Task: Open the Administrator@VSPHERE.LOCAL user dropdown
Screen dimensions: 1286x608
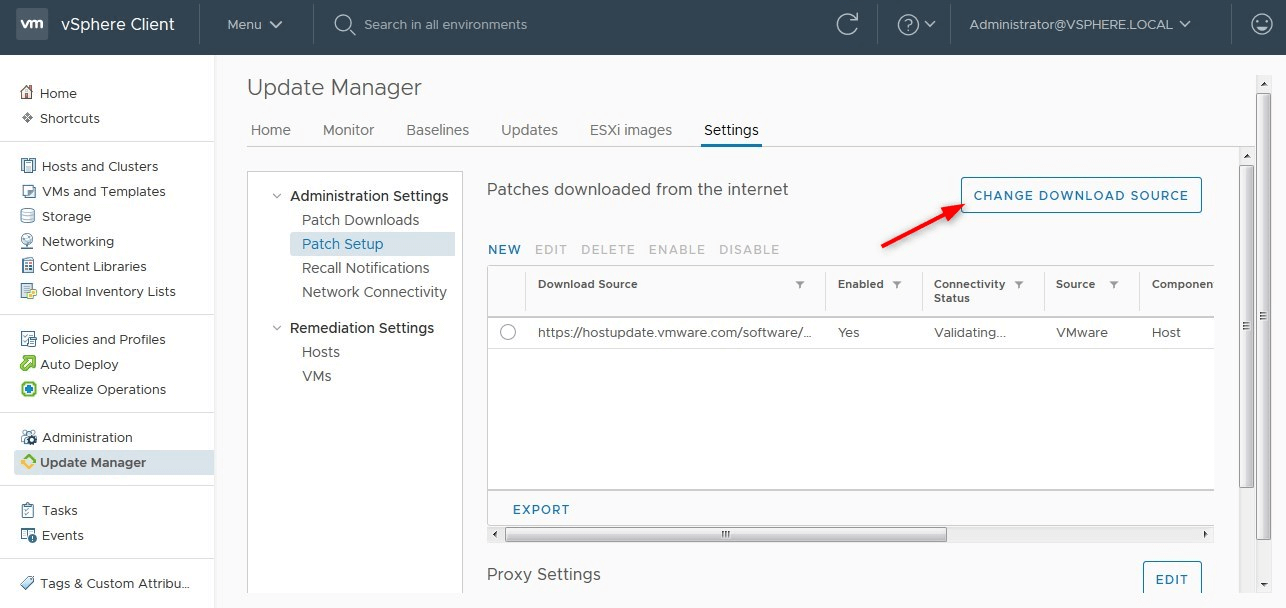Action: point(1081,24)
